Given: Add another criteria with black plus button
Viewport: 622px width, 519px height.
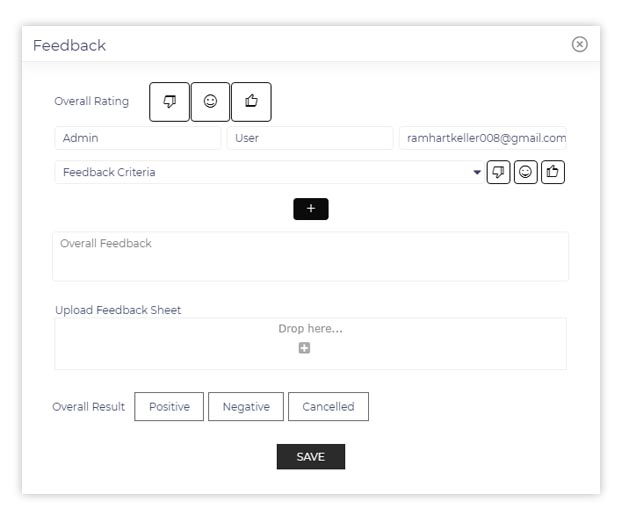Looking at the screenshot, I should tap(311, 209).
